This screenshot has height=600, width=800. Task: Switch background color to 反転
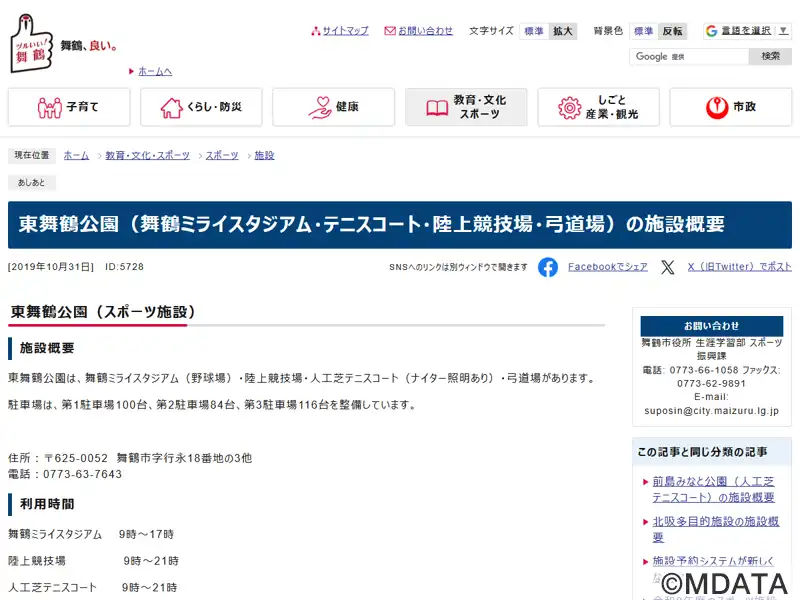[673, 31]
